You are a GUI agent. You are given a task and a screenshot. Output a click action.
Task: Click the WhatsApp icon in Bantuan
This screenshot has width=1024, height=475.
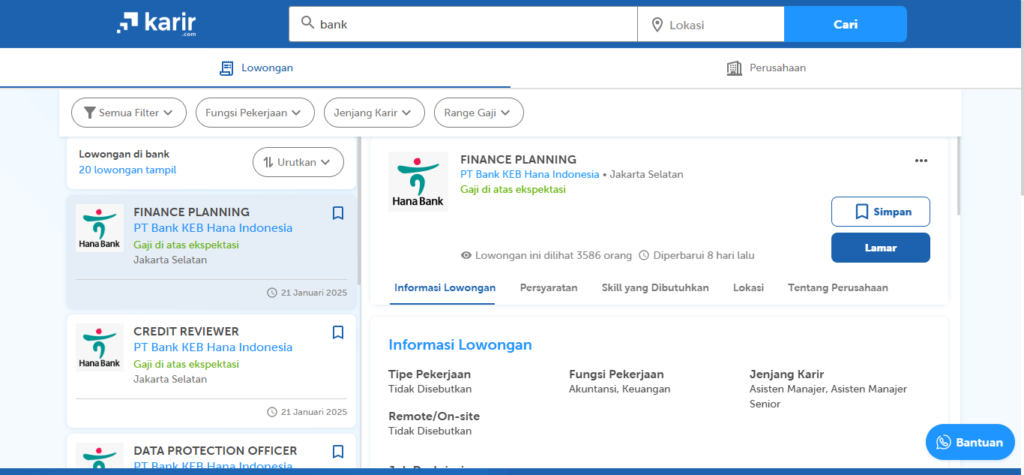[x=944, y=442]
